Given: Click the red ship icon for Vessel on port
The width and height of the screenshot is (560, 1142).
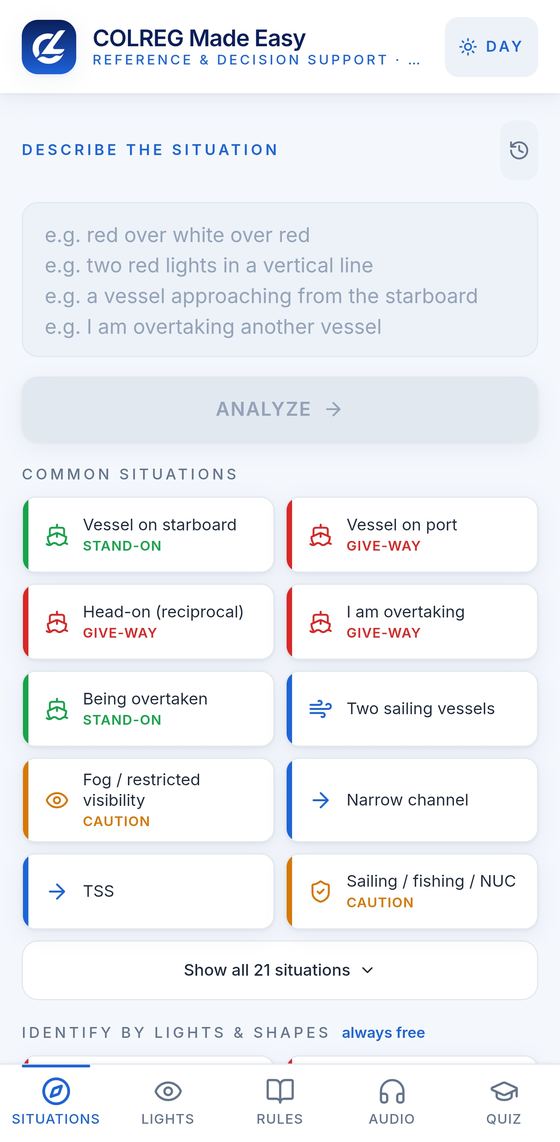Looking at the screenshot, I should click(320, 535).
